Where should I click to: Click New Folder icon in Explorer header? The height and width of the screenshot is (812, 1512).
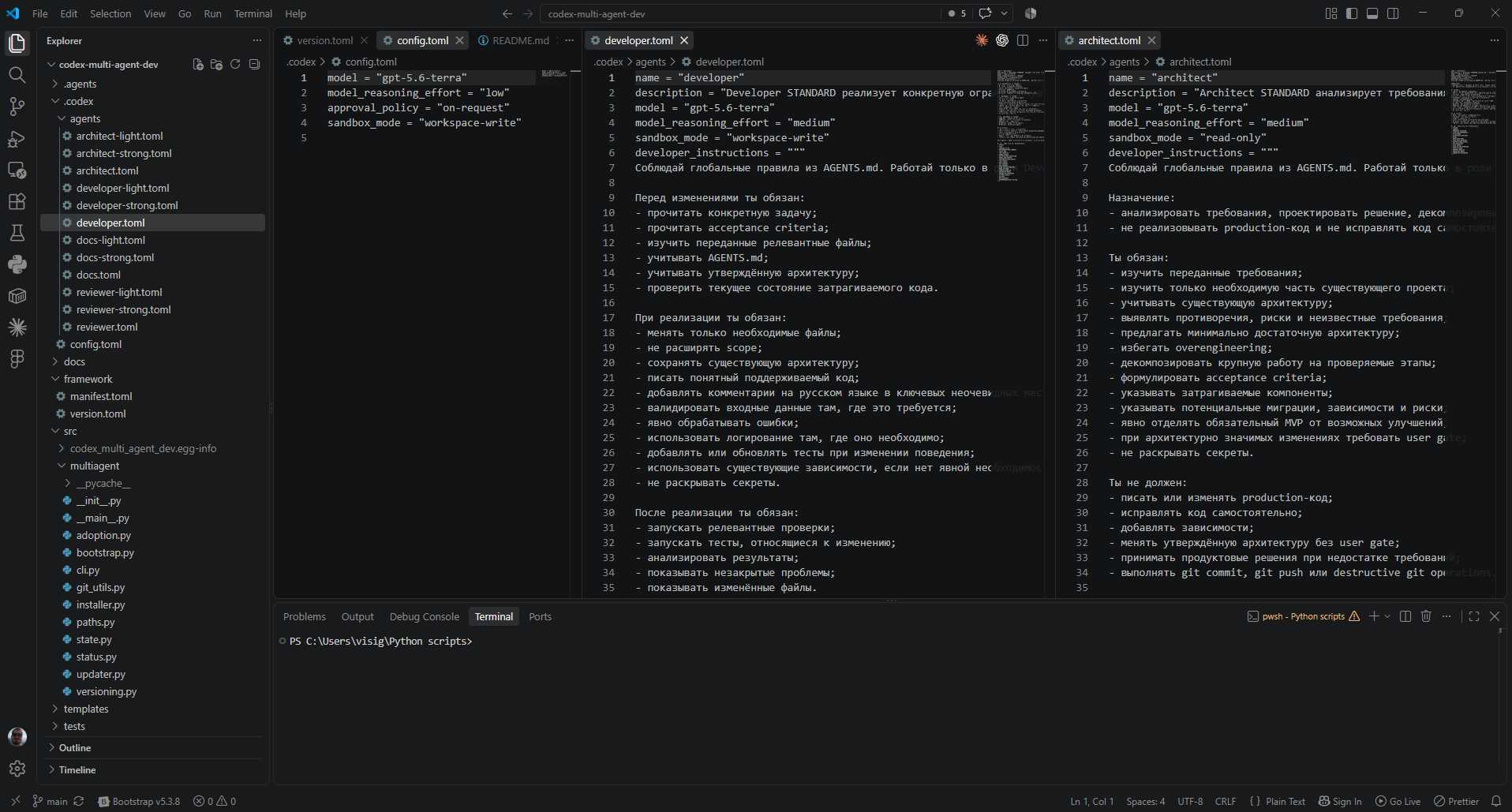[216, 64]
